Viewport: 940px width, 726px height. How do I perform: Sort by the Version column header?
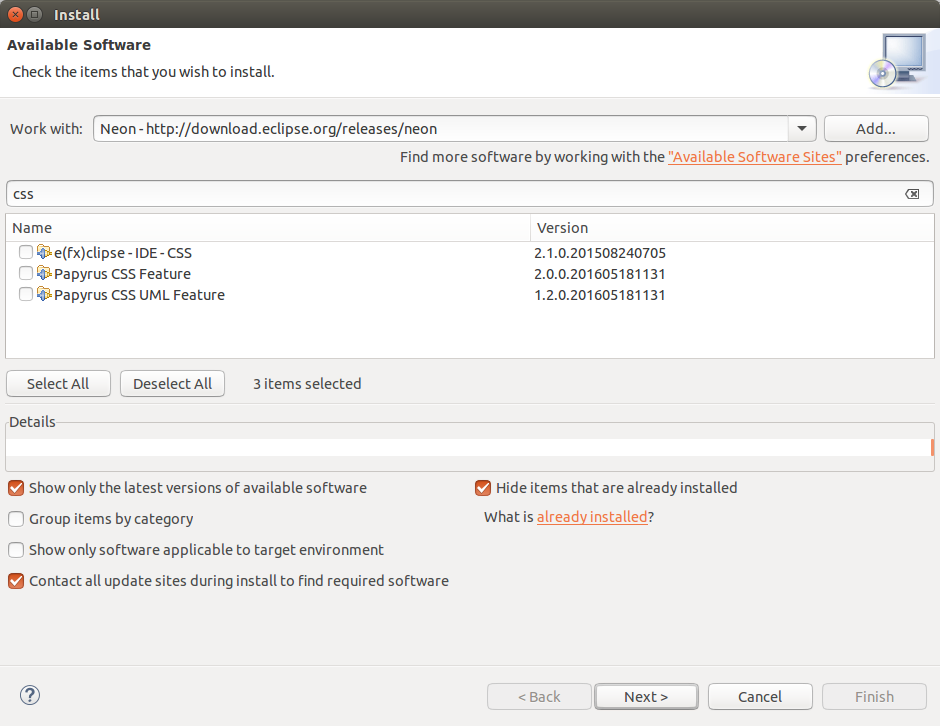732,228
